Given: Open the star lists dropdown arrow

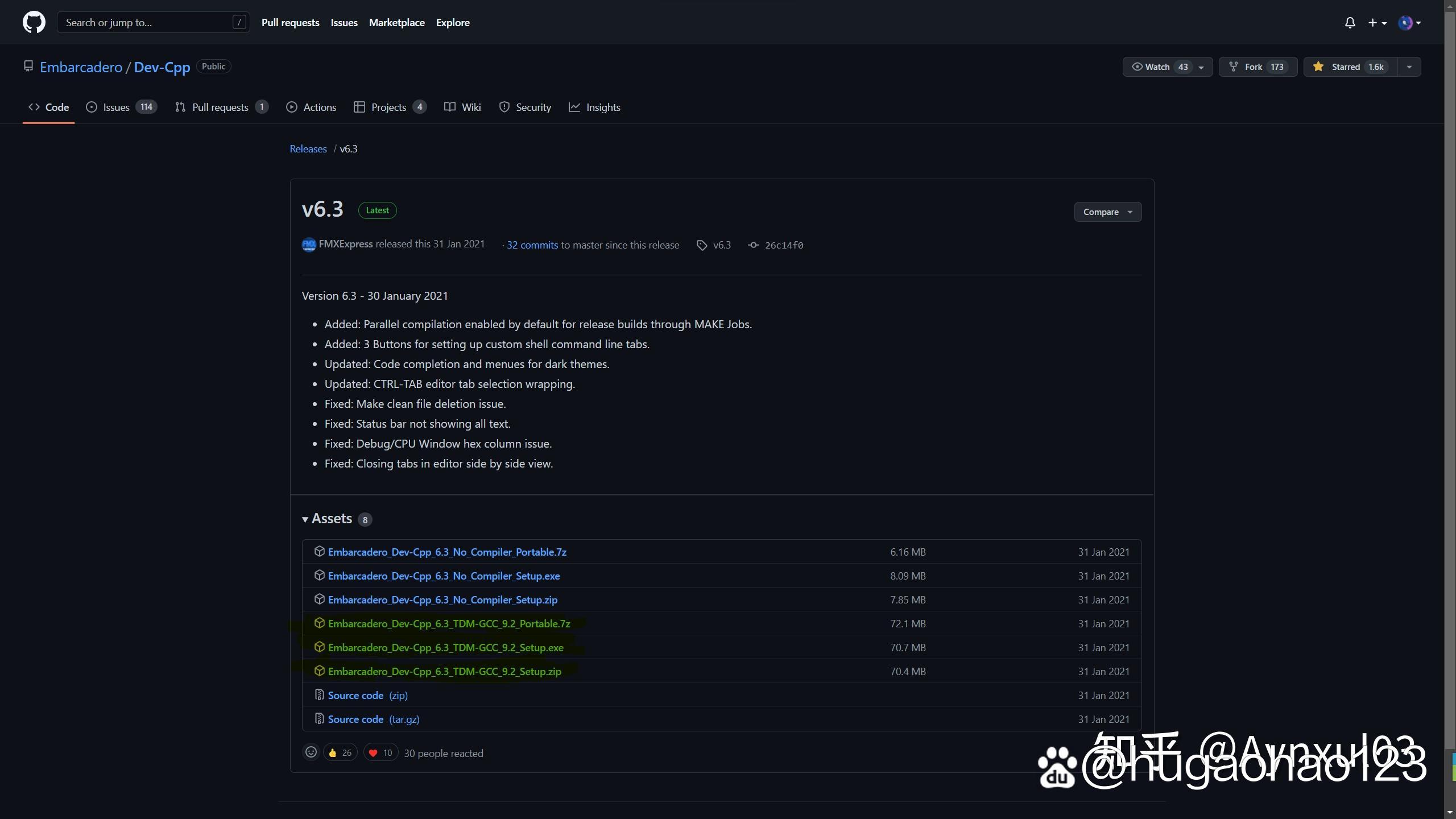Looking at the screenshot, I should pyautogui.click(x=1409, y=67).
